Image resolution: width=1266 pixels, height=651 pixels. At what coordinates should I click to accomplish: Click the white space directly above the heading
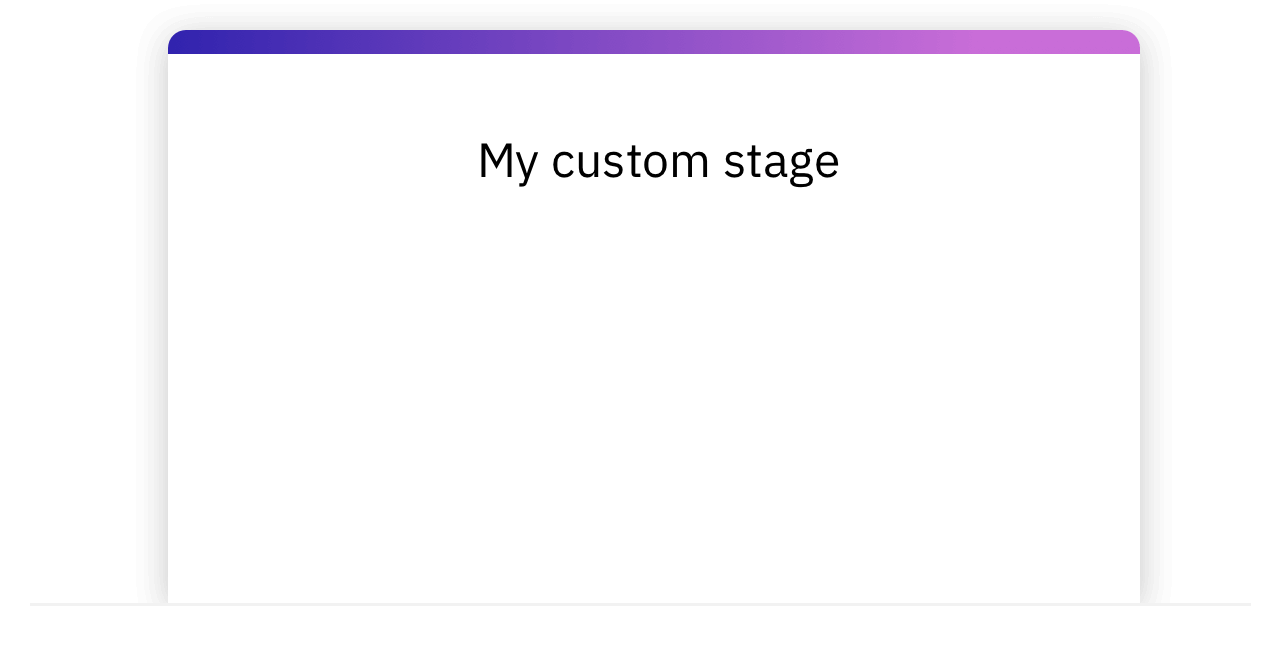(658, 95)
